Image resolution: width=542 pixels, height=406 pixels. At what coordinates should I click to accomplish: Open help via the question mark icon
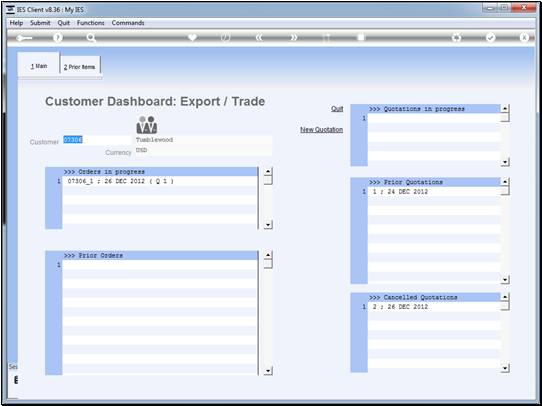click(x=58, y=38)
